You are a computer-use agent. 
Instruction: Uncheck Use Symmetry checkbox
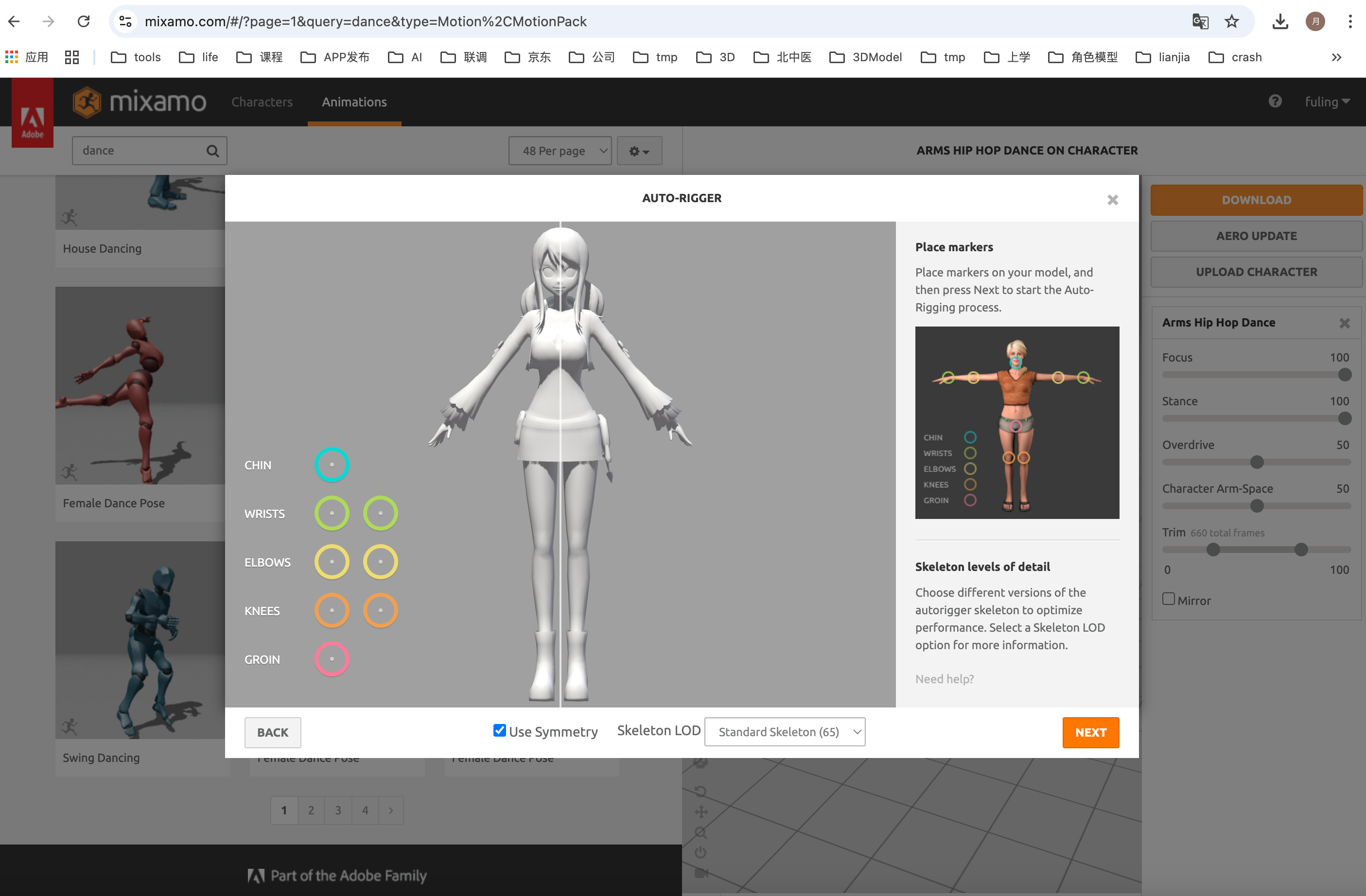tap(499, 730)
